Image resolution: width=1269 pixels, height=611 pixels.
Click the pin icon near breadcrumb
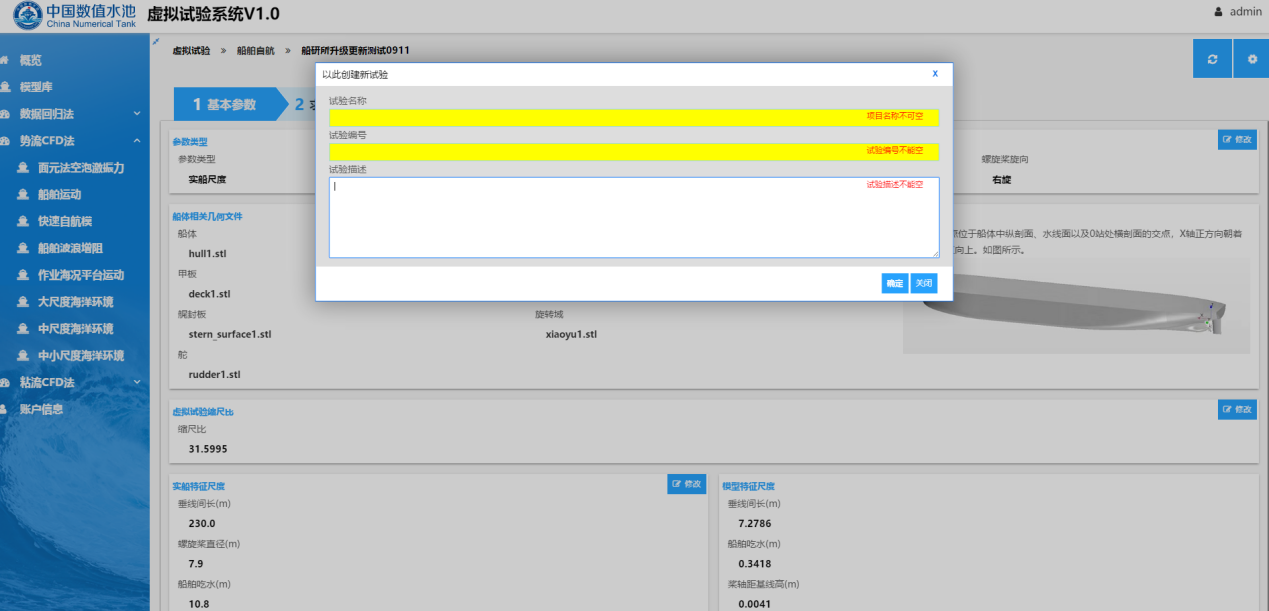coord(156,41)
